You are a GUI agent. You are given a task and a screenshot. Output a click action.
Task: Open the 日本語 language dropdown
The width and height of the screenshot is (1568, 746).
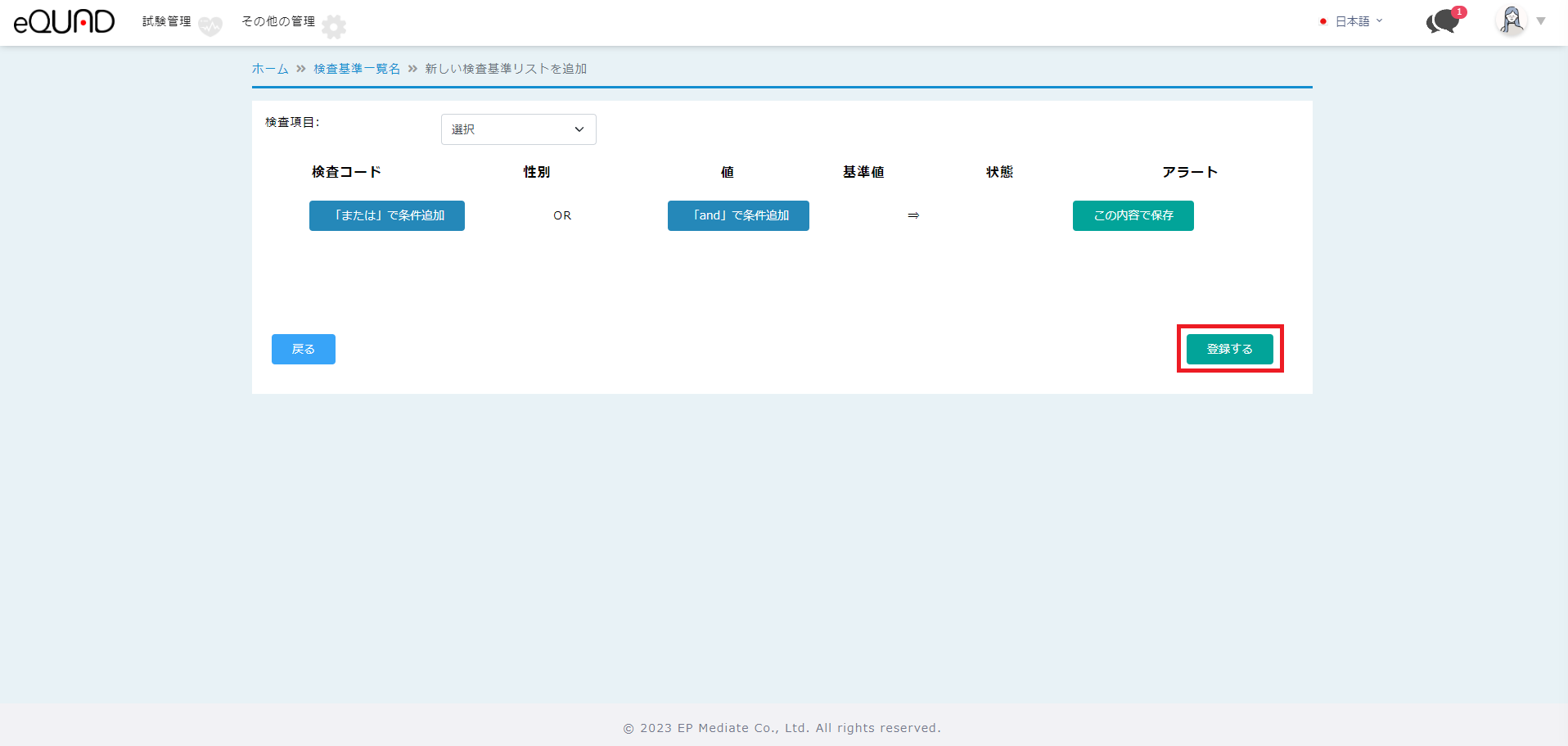[x=1358, y=21]
